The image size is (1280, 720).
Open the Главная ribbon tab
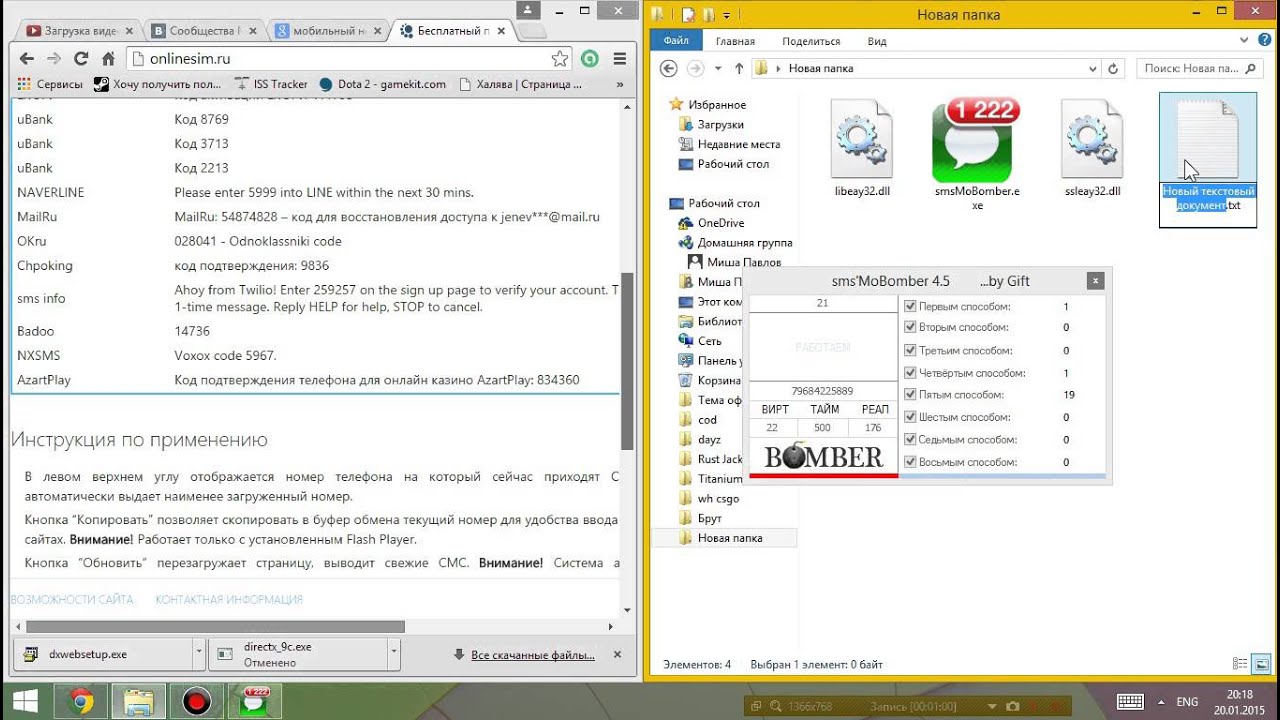[x=735, y=41]
